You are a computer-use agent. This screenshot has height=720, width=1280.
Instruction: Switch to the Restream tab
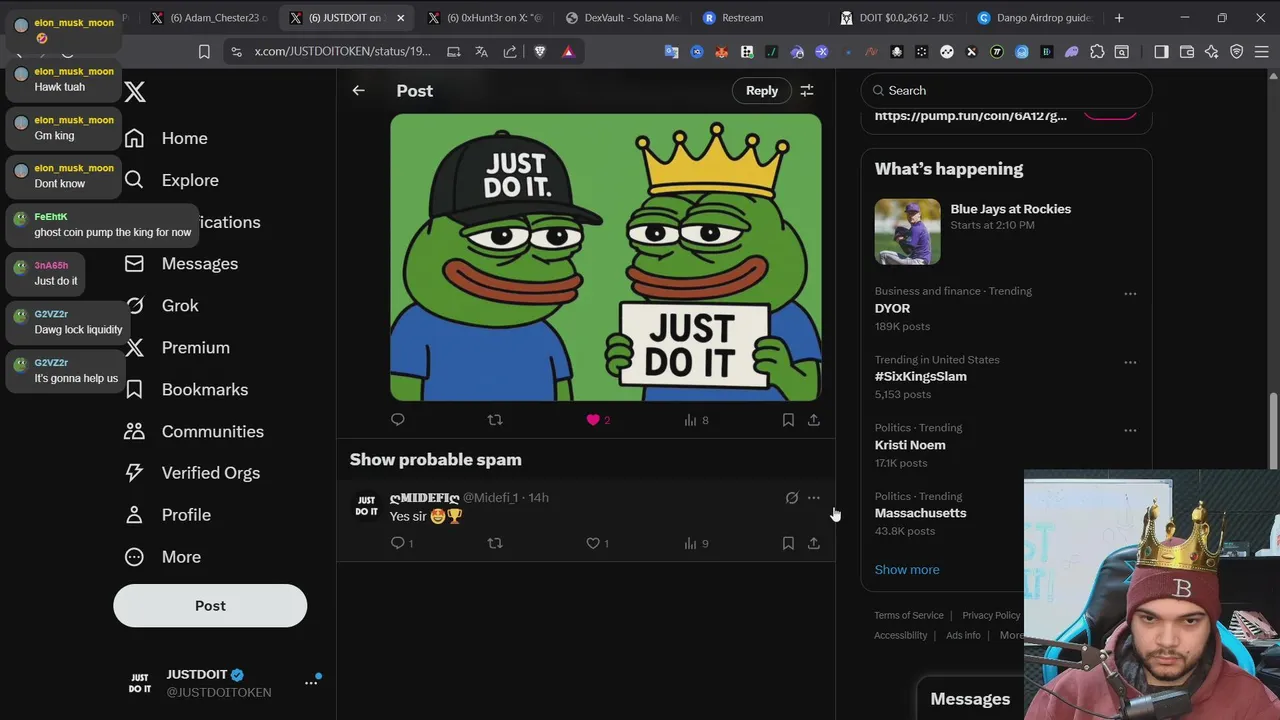(740, 18)
